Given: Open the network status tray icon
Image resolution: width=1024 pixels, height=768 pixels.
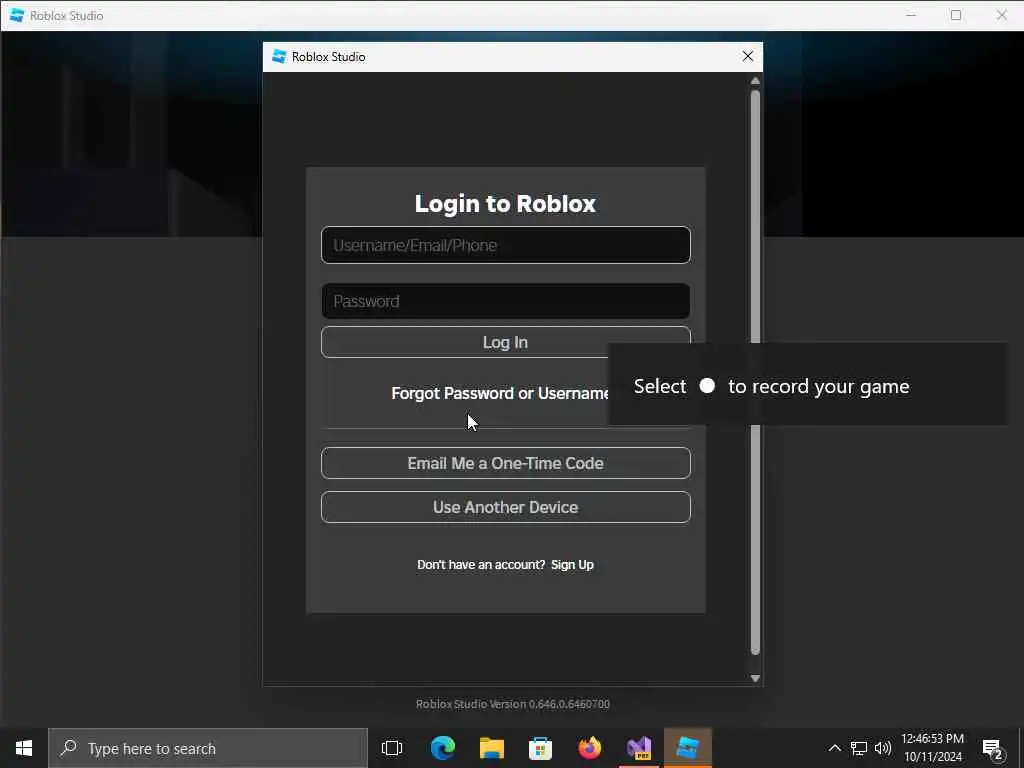Looking at the screenshot, I should (x=859, y=748).
